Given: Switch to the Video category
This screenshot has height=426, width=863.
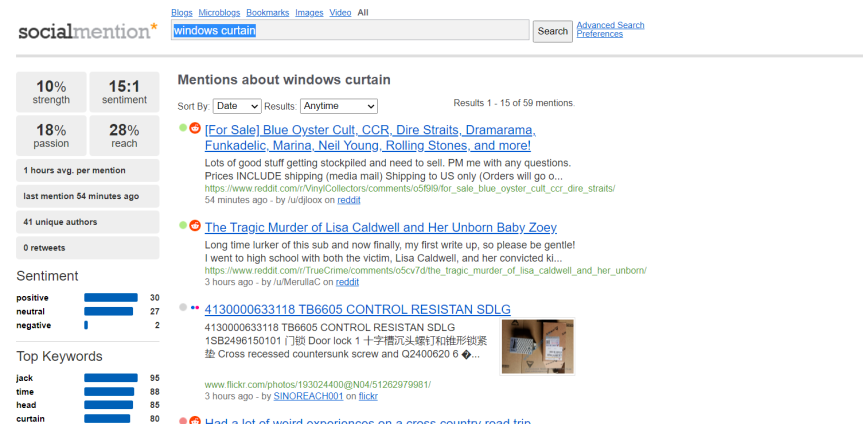Looking at the screenshot, I should (x=340, y=12).
